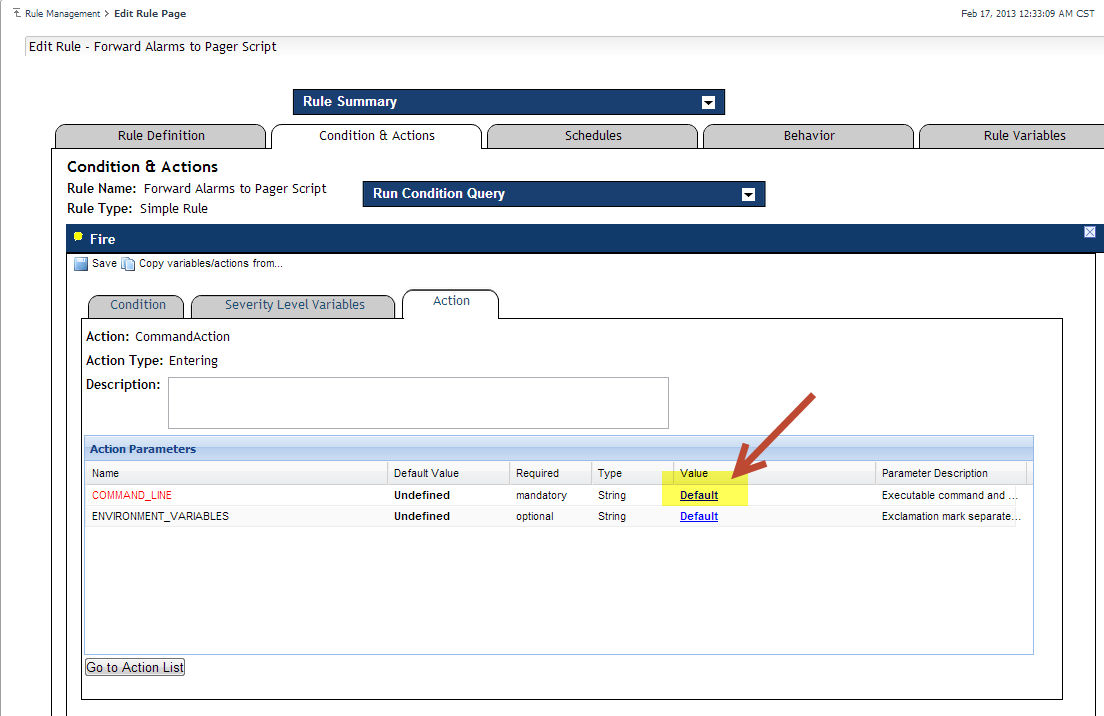Click the Rule Management breadcrumb icon
This screenshot has height=716, width=1104.
click(x=16, y=13)
